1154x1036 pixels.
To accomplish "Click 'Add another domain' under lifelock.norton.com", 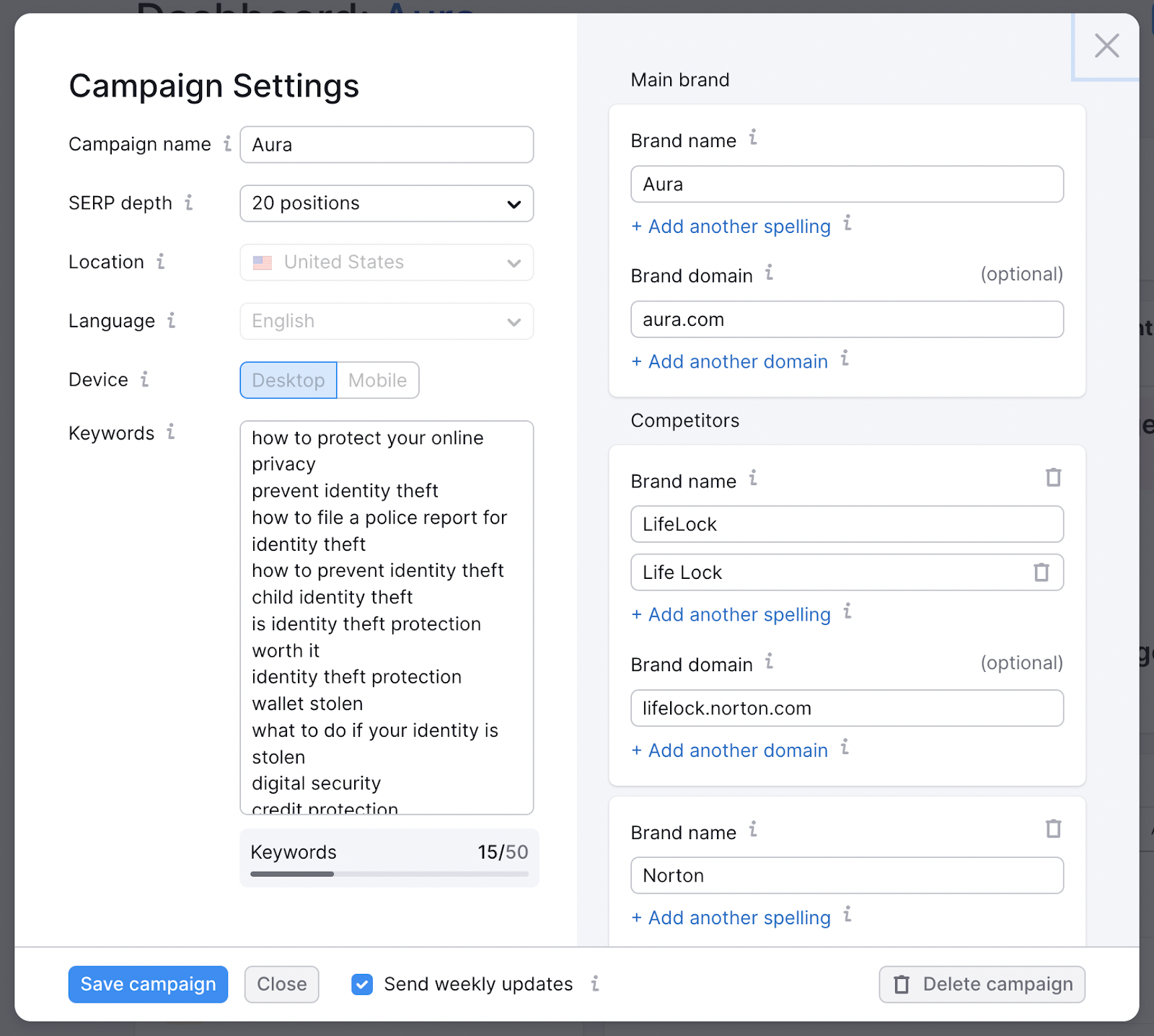I will 730,751.
